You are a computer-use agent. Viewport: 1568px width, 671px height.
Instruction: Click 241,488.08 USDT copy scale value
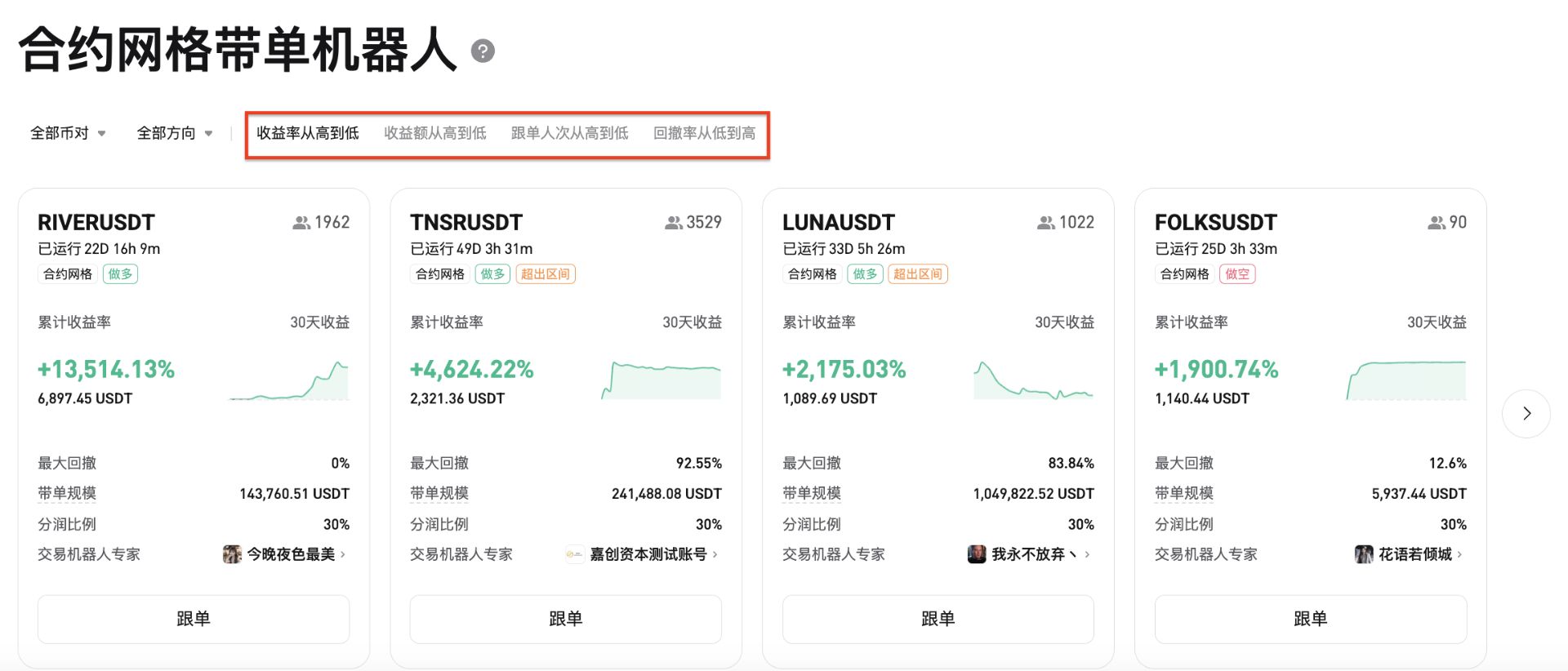click(x=666, y=494)
